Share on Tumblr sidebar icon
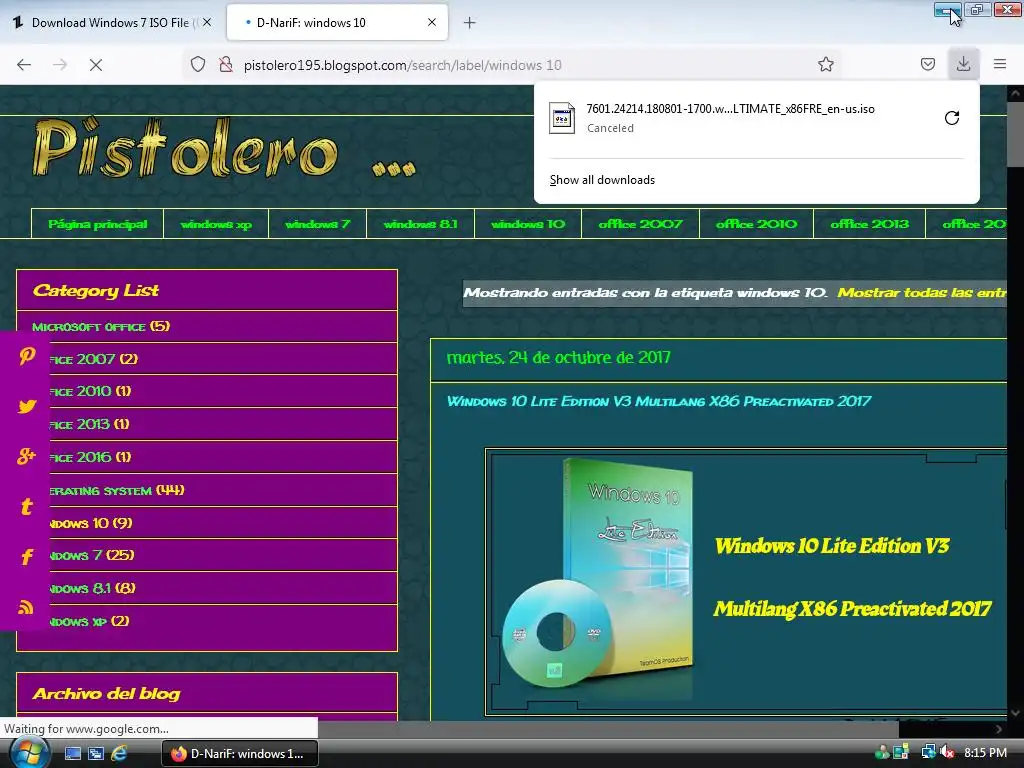1024x768 pixels. [27, 506]
